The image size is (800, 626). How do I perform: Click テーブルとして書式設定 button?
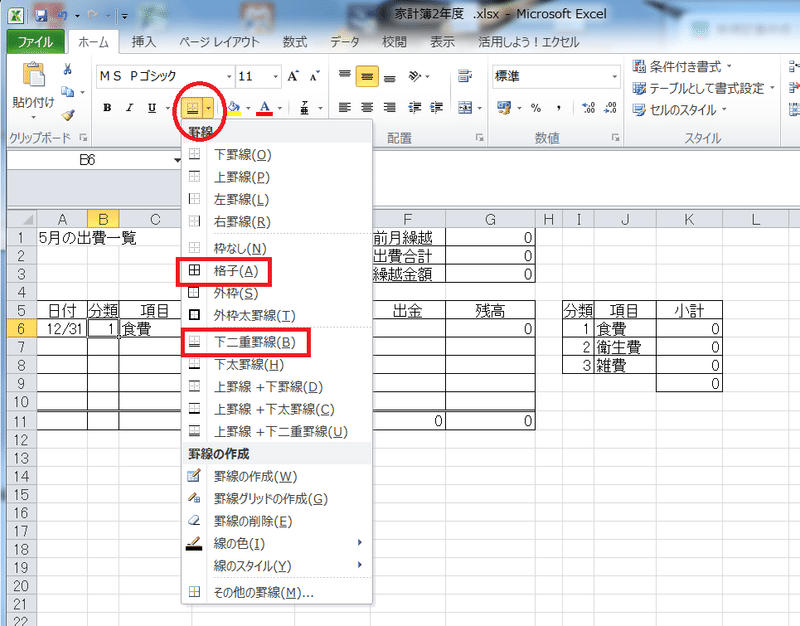tap(704, 88)
